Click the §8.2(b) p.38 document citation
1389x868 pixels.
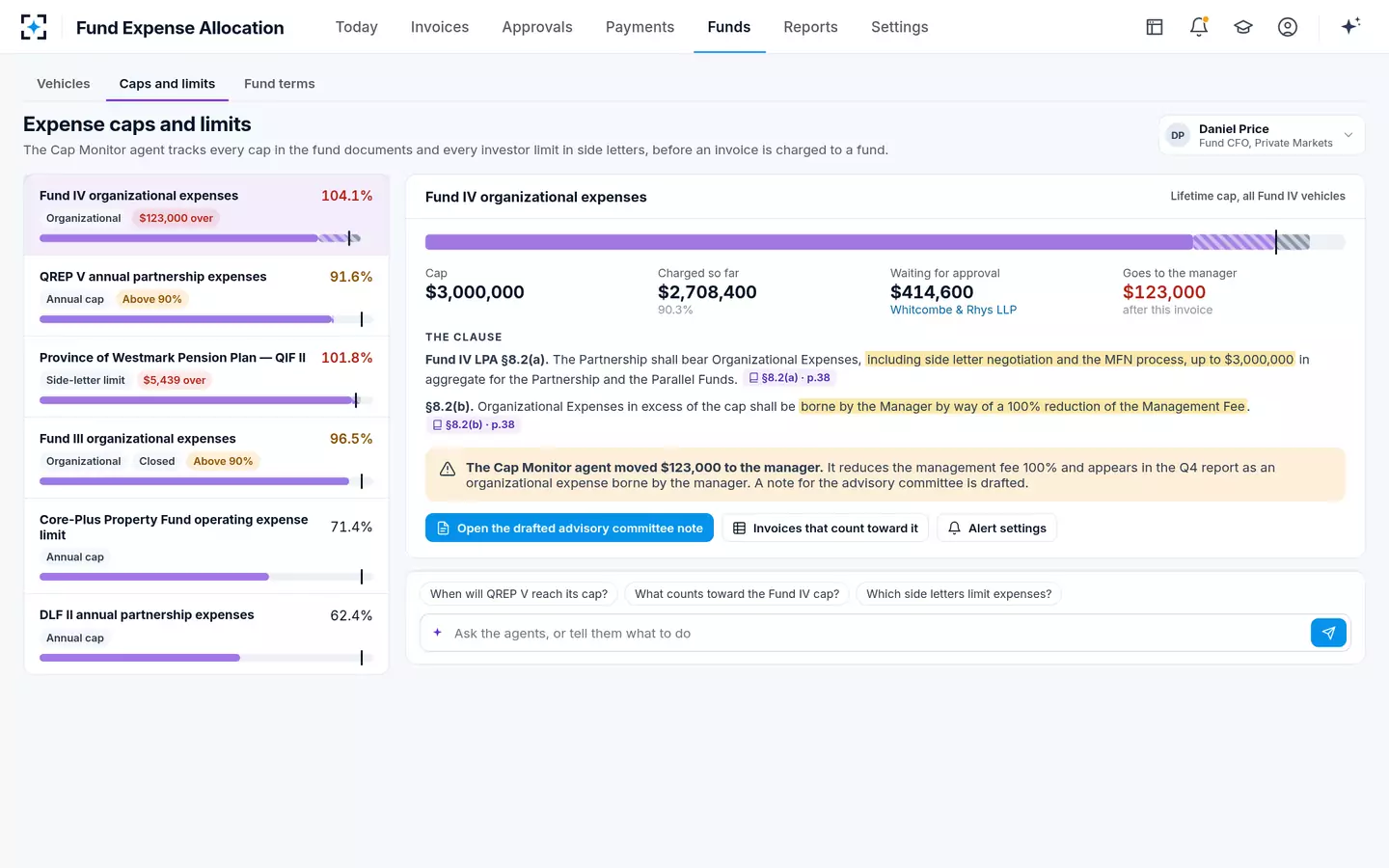(x=474, y=424)
